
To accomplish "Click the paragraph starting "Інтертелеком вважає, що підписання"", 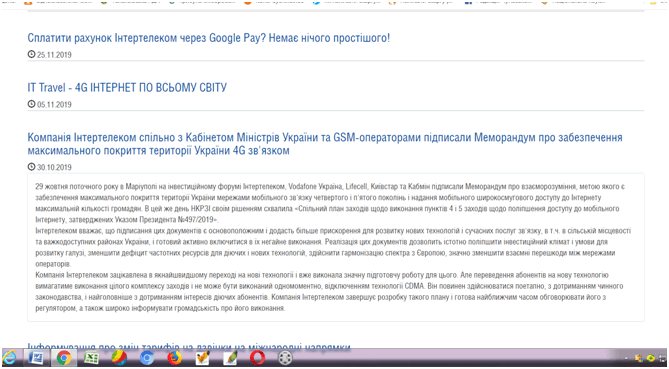I will point(333,247).
